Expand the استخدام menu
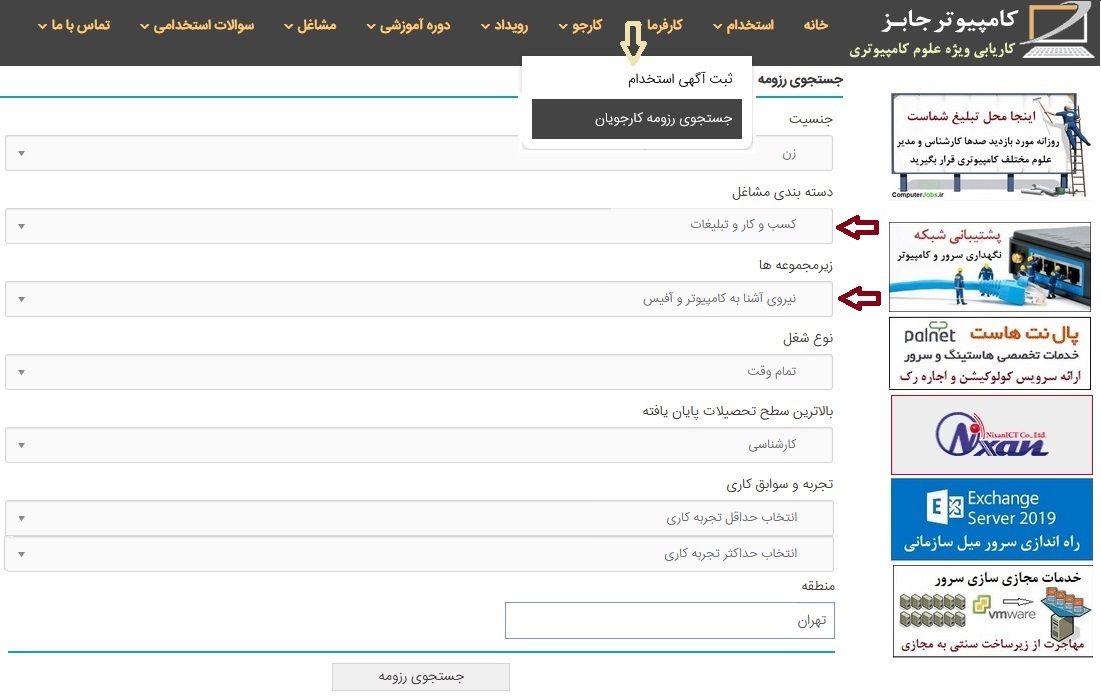This screenshot has height=696, width=1101. click(x=744, y=25)
